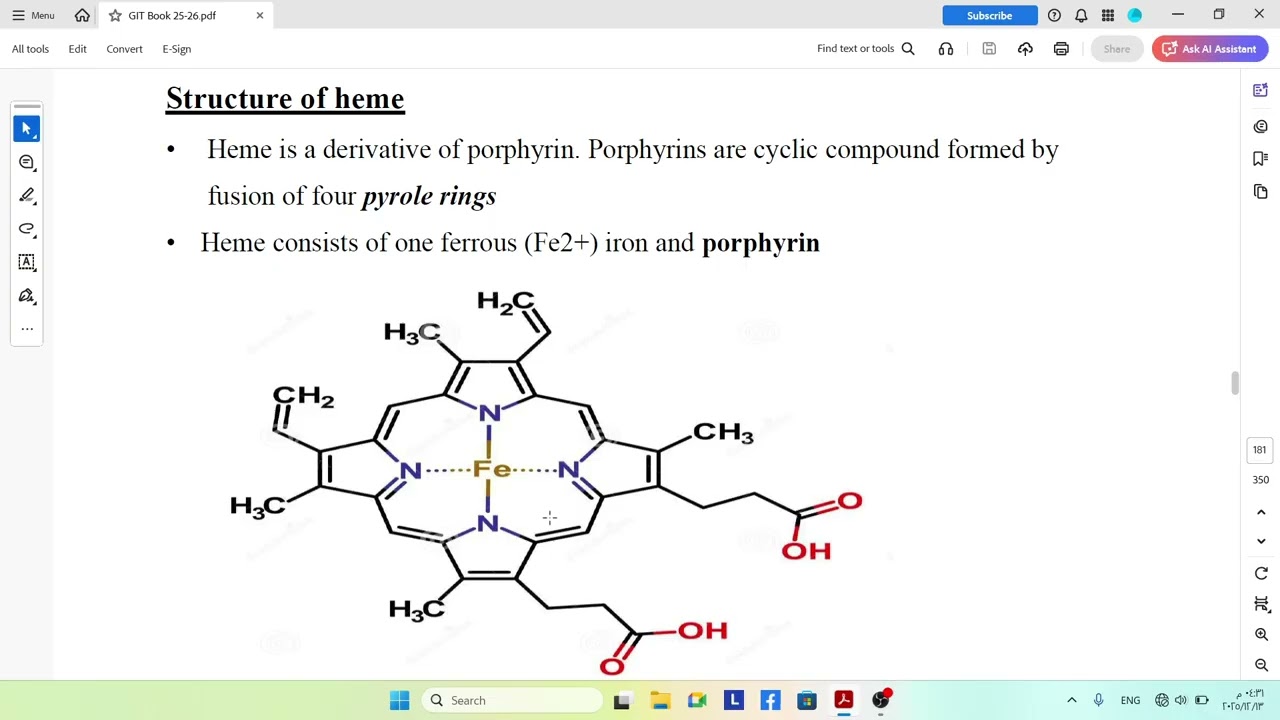The image size is (1280, 720).
Task: Click the bold word porphyrin in second bullet
Action: point(761,243)
